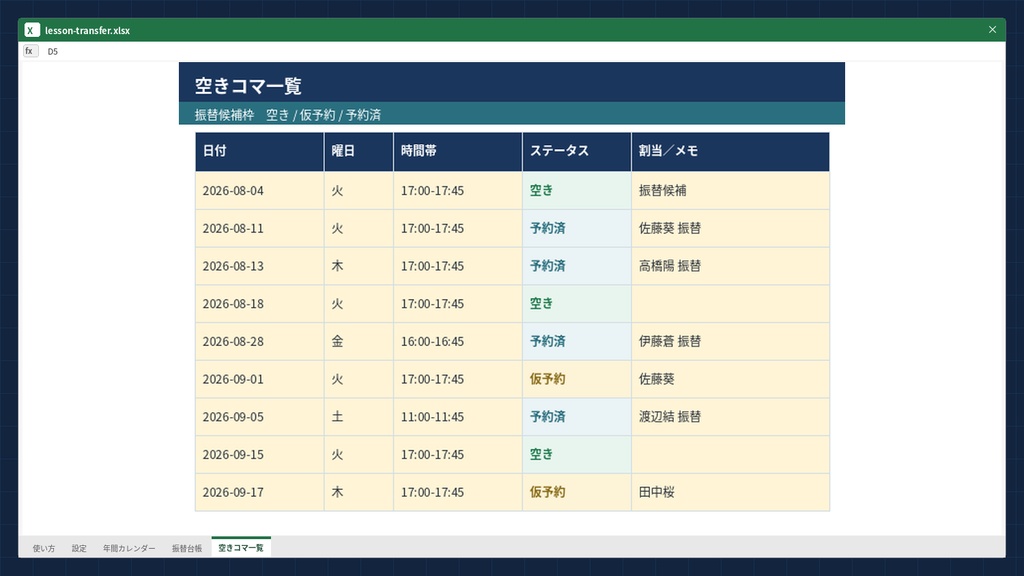
Task: Click the Excel app icon in title bar
Action: tap(31, 30)
